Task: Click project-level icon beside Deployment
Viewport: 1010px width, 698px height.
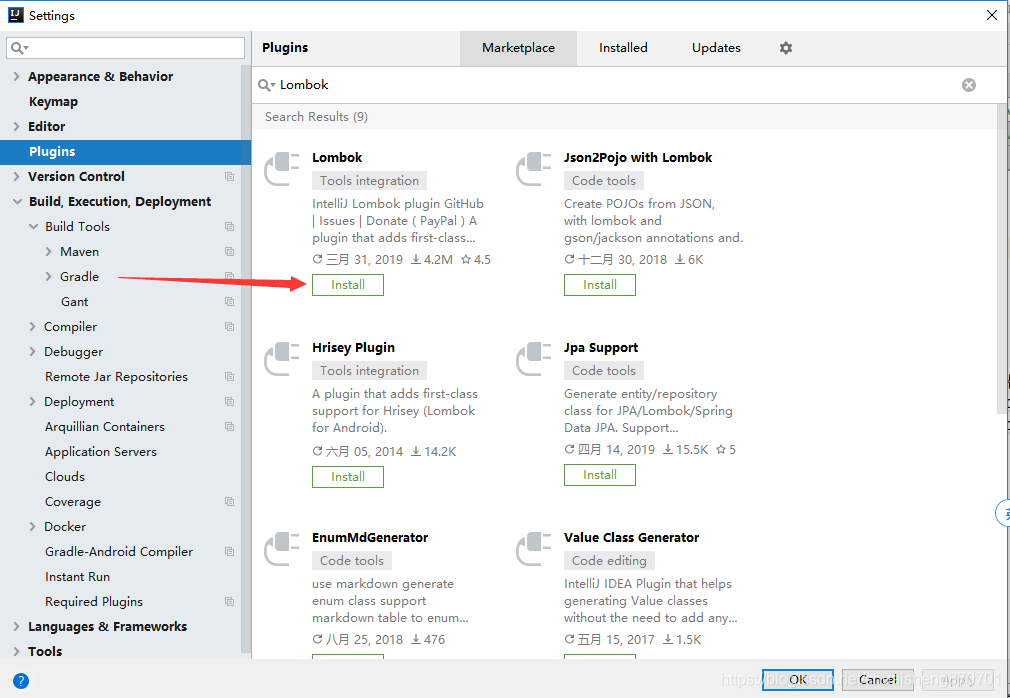Action: [229, 402]
